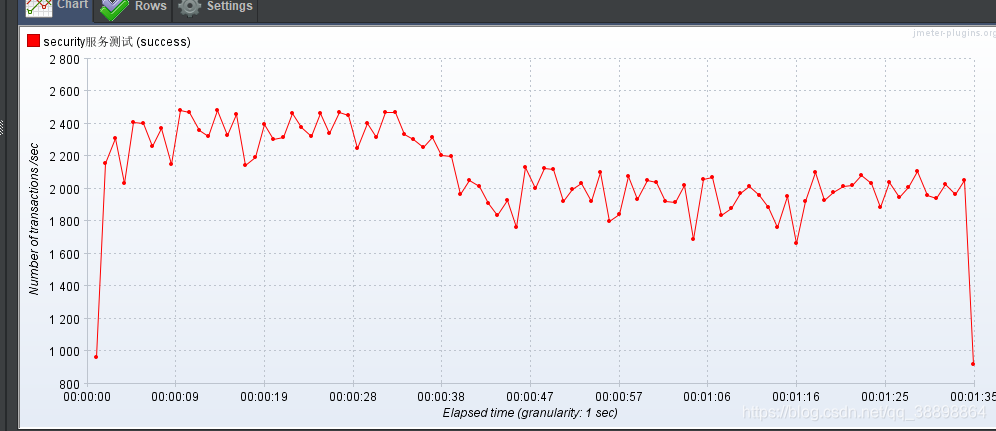
Task: Click the 00:00:00 time label
Action: pos(87,397)
